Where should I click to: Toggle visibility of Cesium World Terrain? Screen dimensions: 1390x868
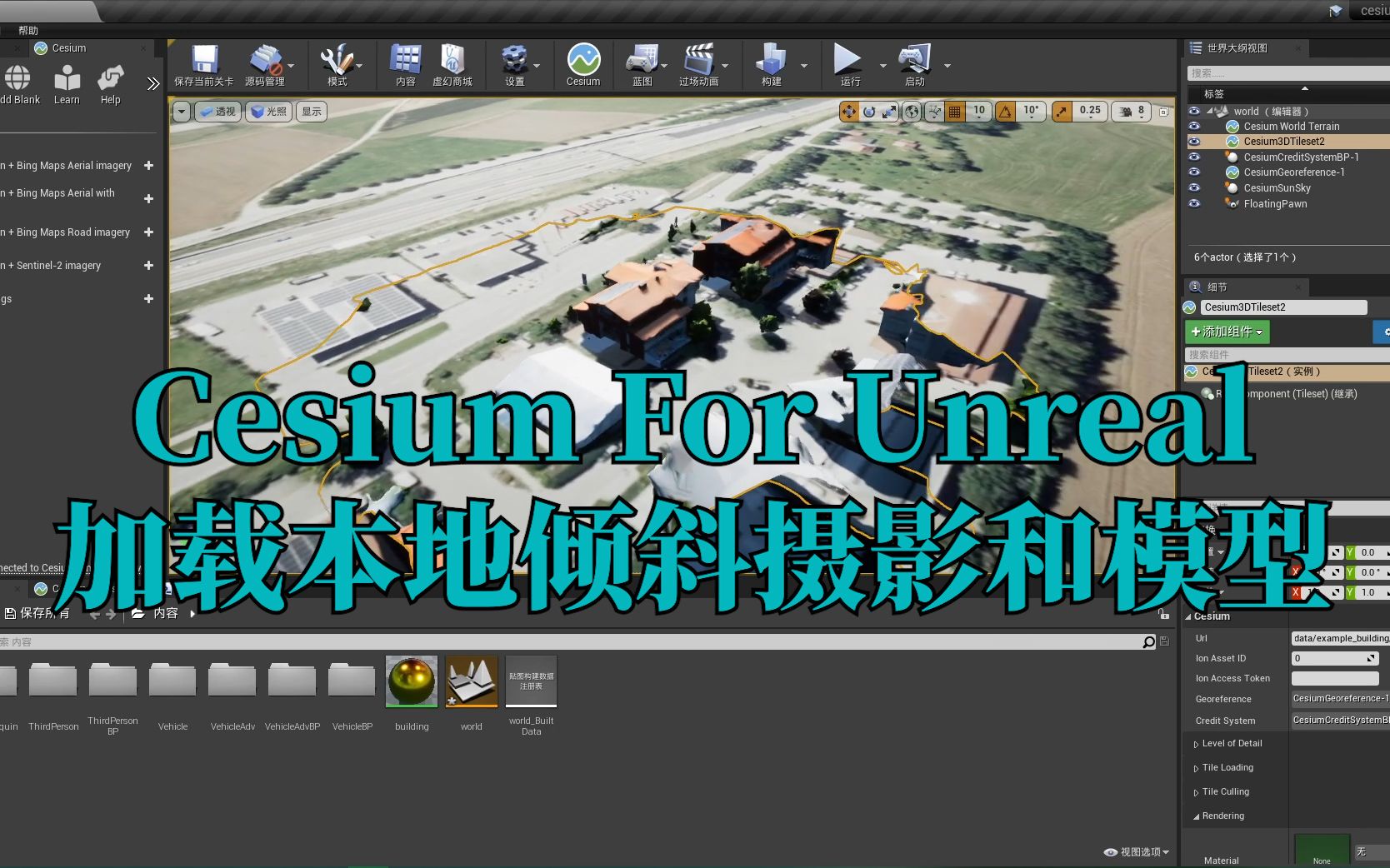click(1194, 127)
